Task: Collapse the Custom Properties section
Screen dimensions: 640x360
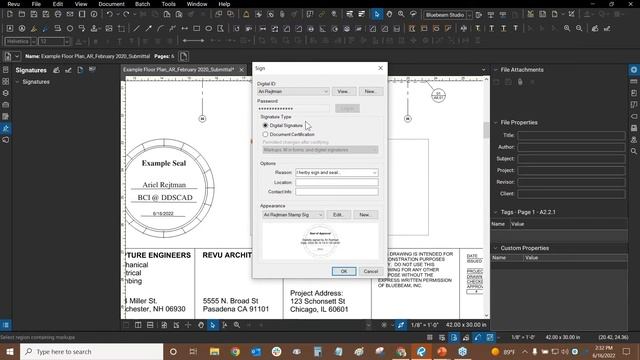Action: (496, 248)
